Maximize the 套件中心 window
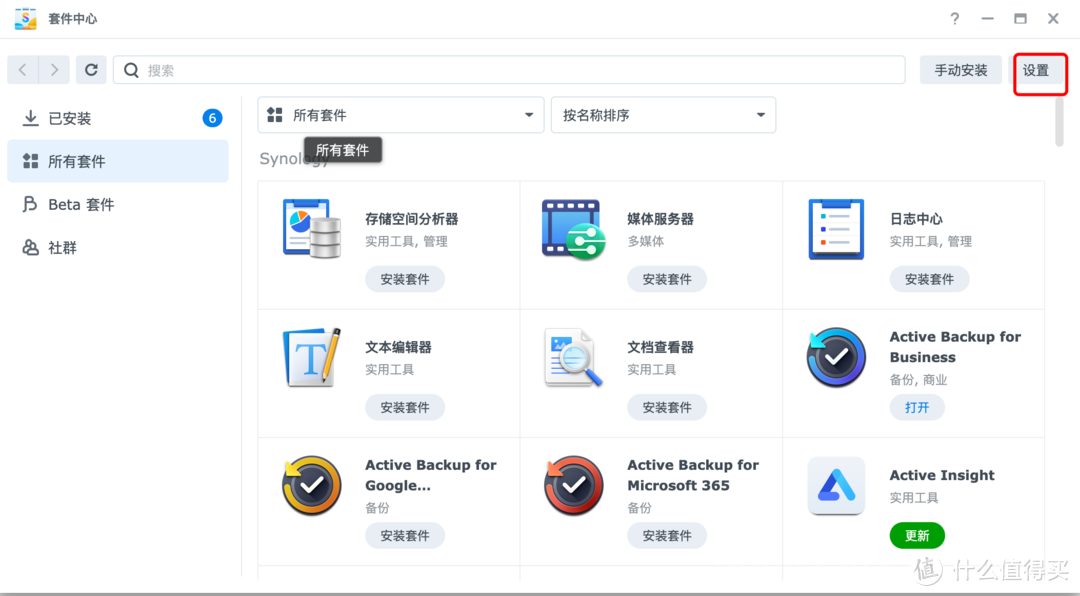Image resolution: width=1080 pixels, height=596 pixels. coord(1020,19)
